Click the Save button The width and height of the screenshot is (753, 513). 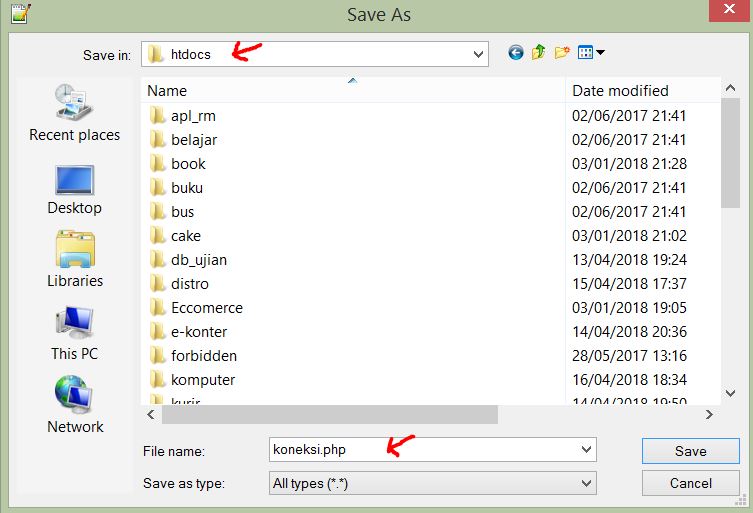pyautogui.click(x=691, y=451)
